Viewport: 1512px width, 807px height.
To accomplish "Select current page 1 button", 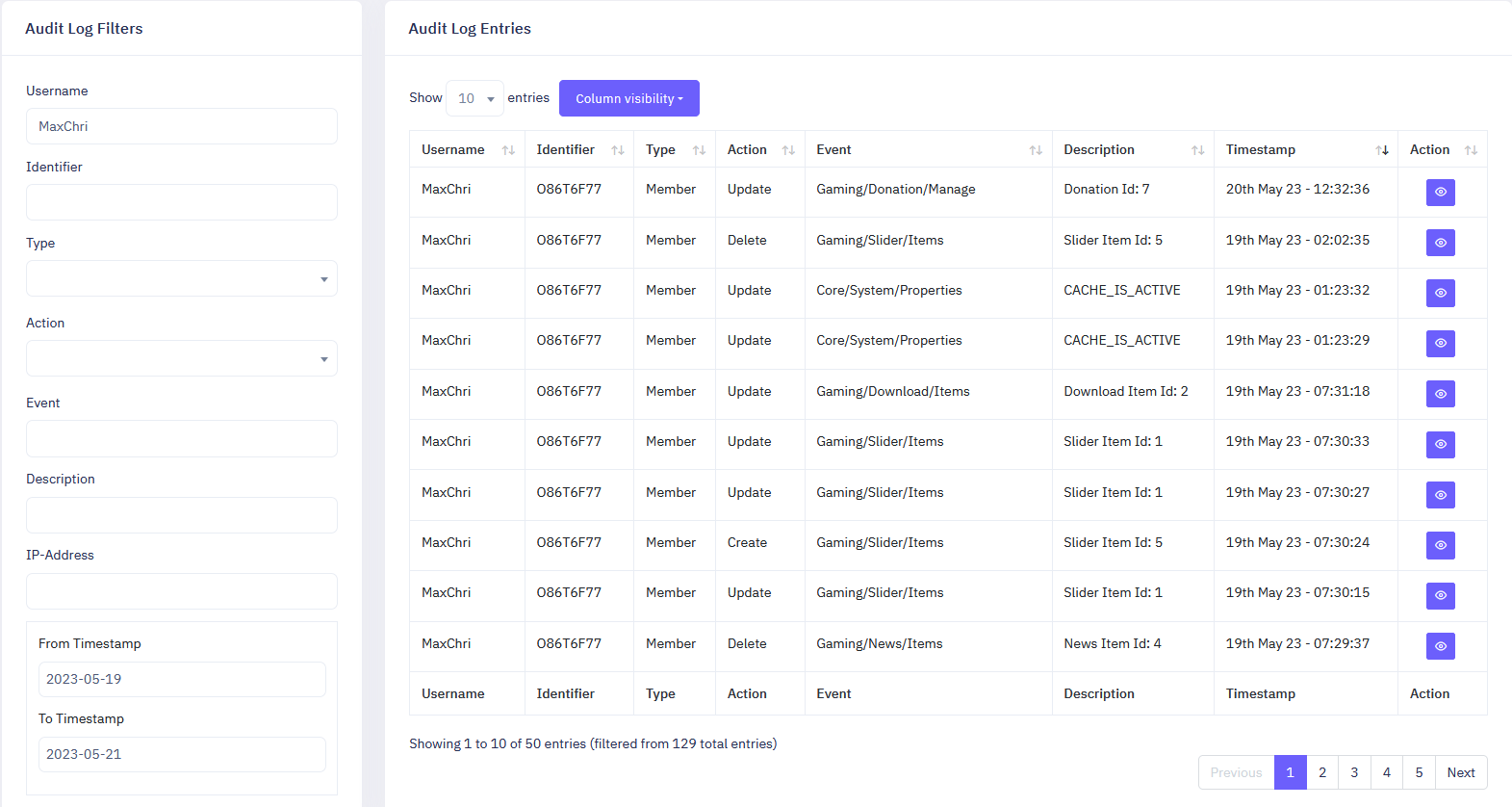I will 1291,772.
